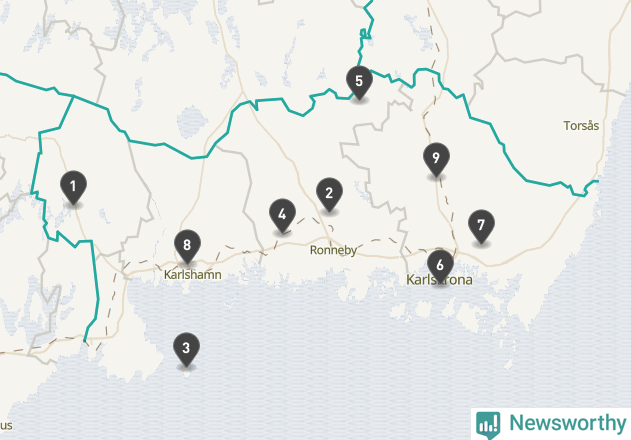Click the Karlshamn town label
This screenshot has height=440, width=631.
[x=192, y=275]
